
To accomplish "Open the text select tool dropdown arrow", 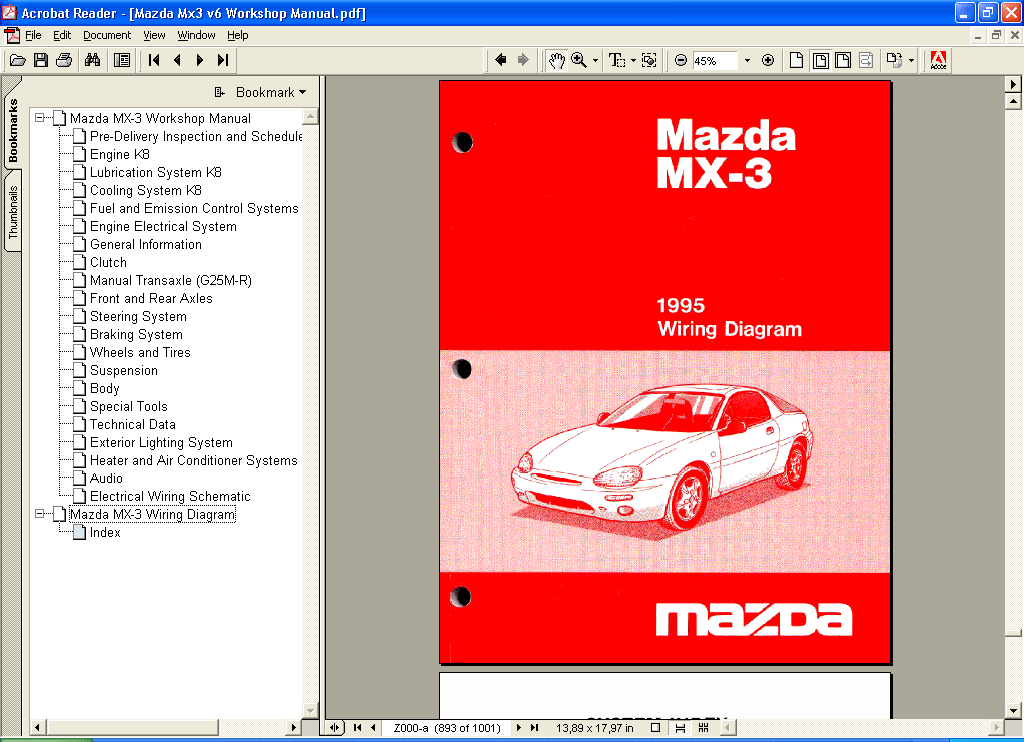I will click(633, 61).
